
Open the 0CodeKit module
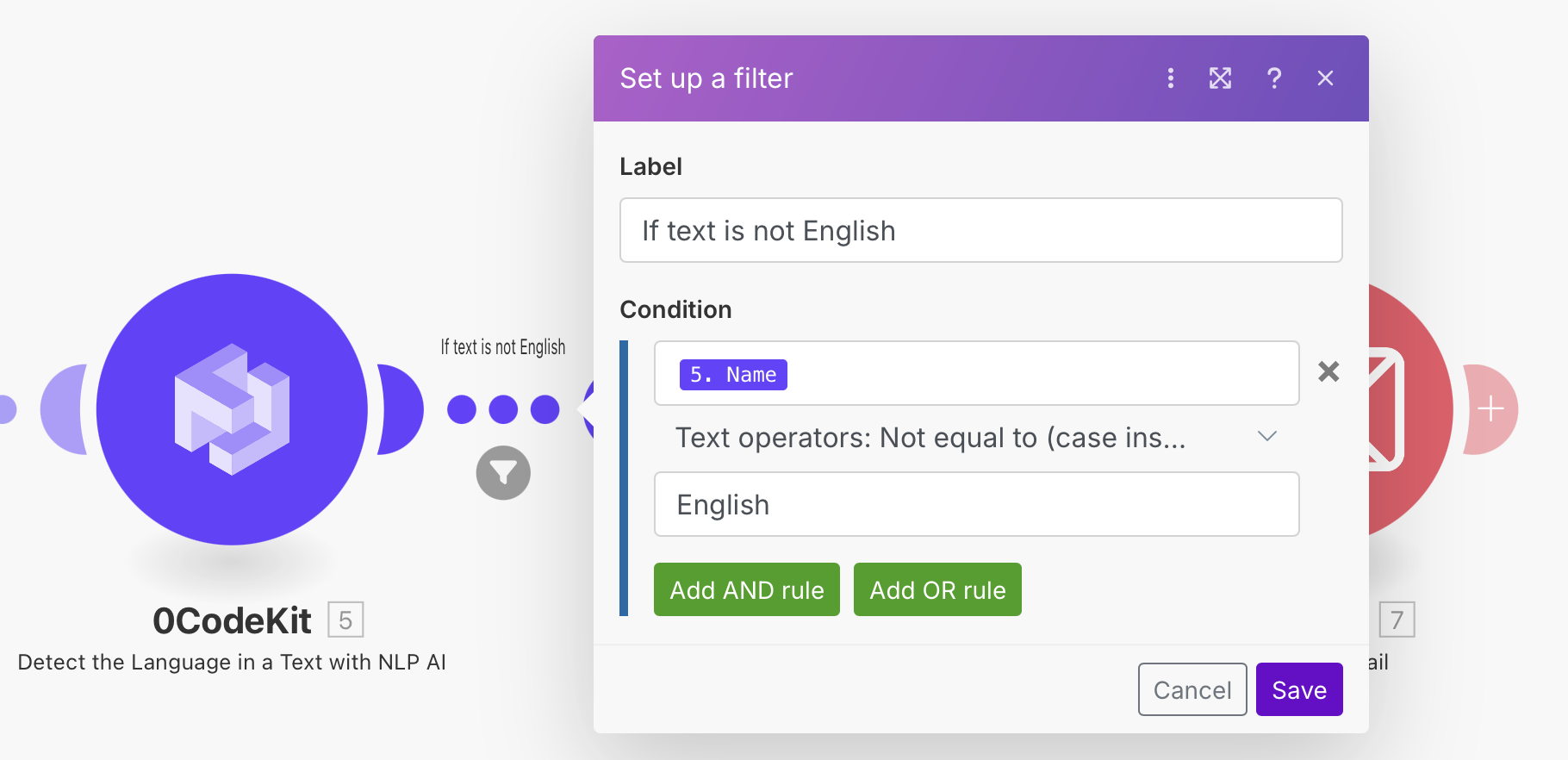(x=232, y=408)
